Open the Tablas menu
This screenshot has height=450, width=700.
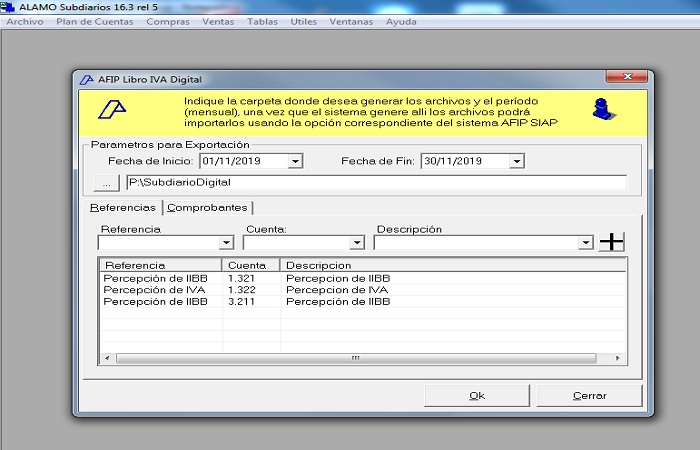click(262, 21)
